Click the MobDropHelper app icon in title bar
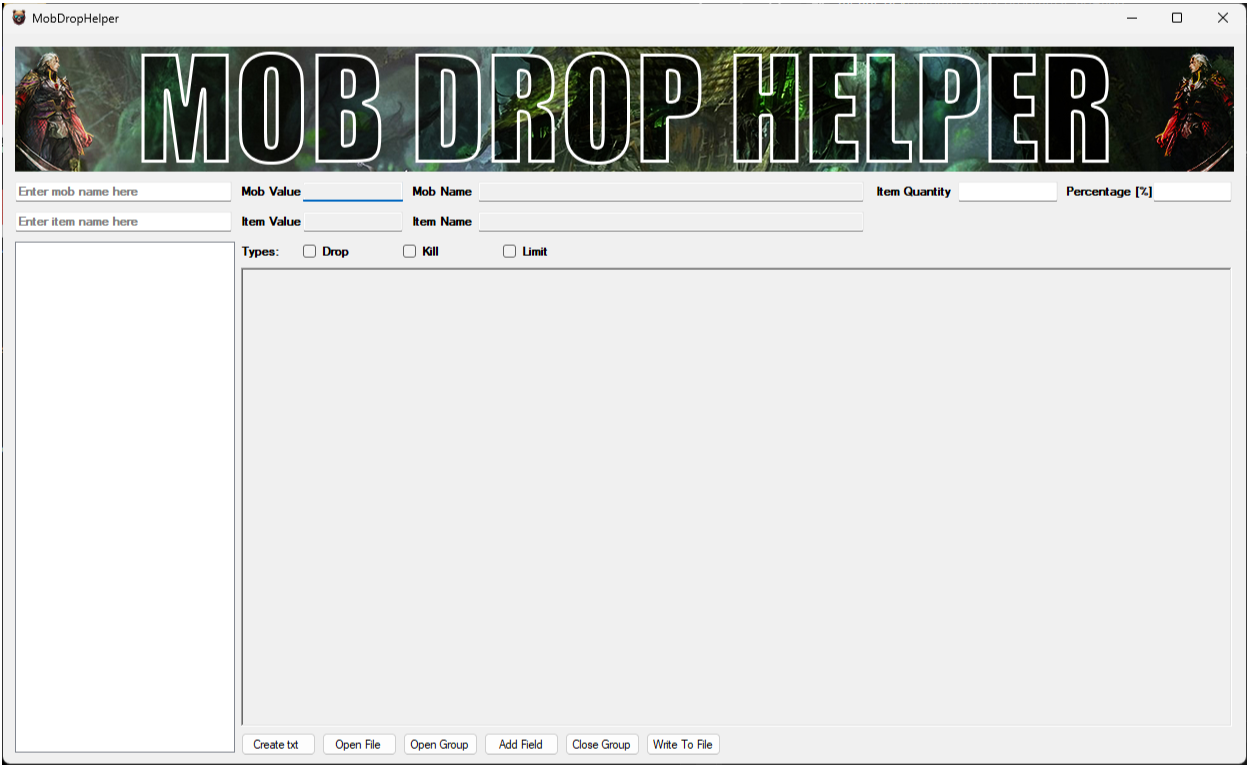Screen dimensions: 1248x766 point(19,18)
